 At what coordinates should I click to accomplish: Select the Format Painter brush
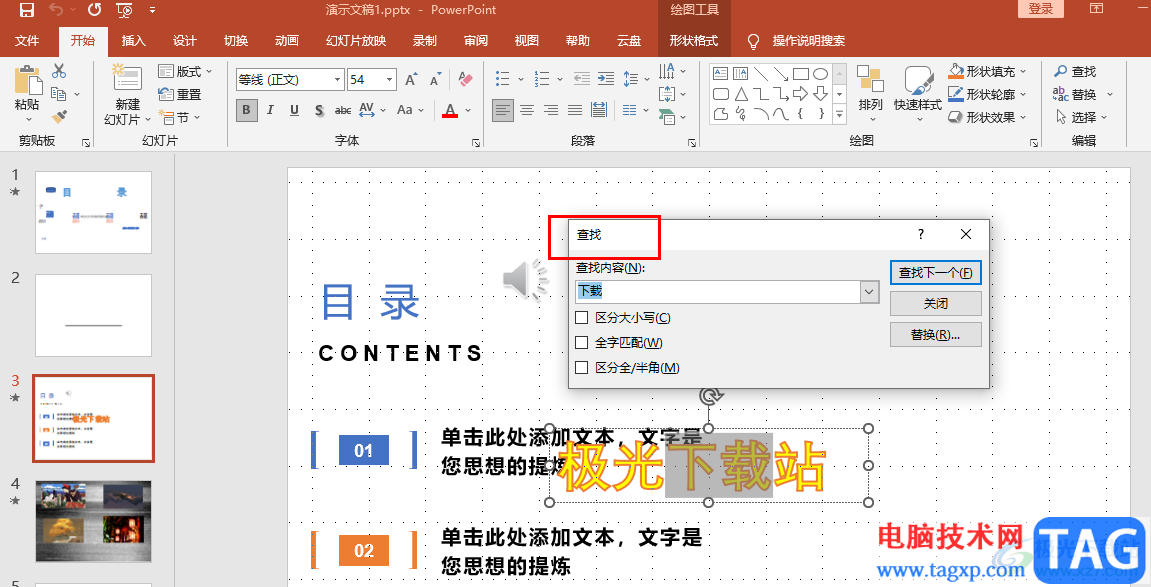59,117
